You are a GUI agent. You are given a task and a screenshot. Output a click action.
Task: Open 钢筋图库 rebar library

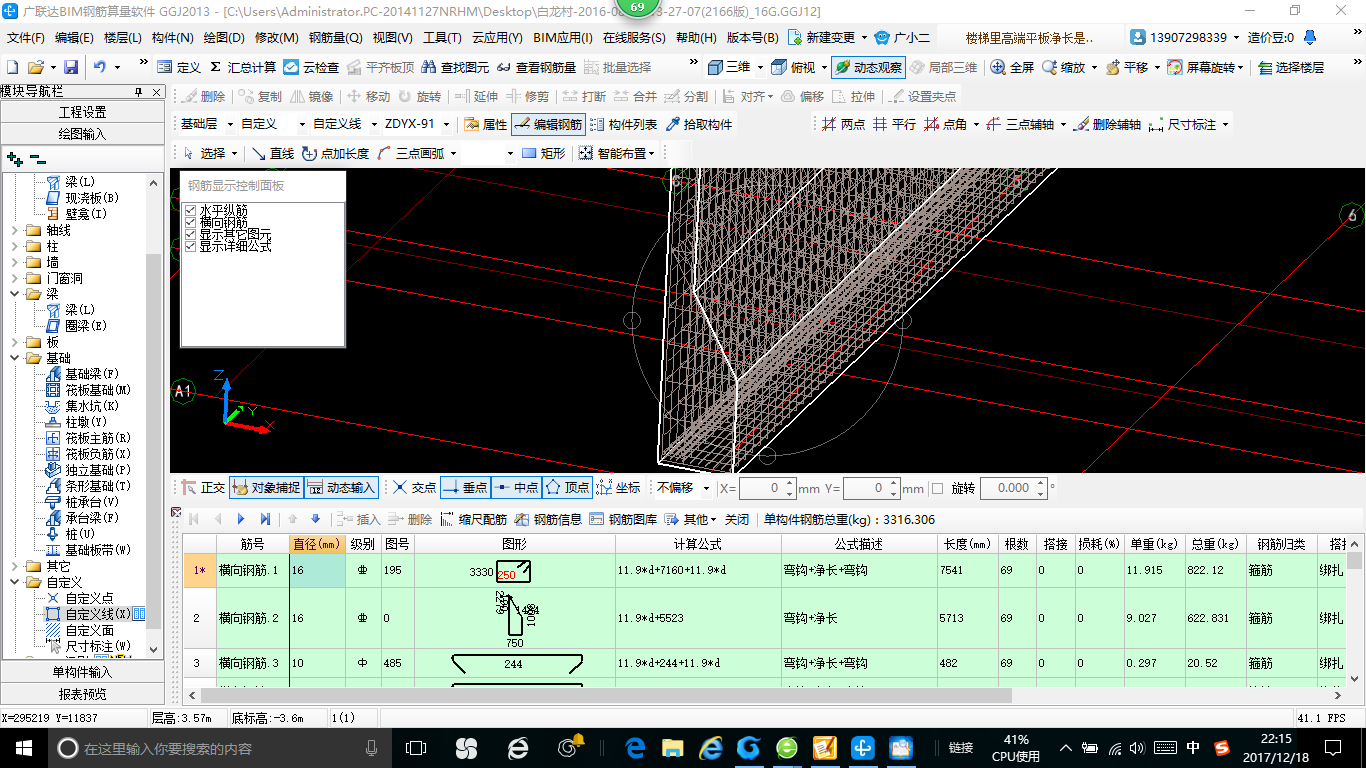click(623, 519)
